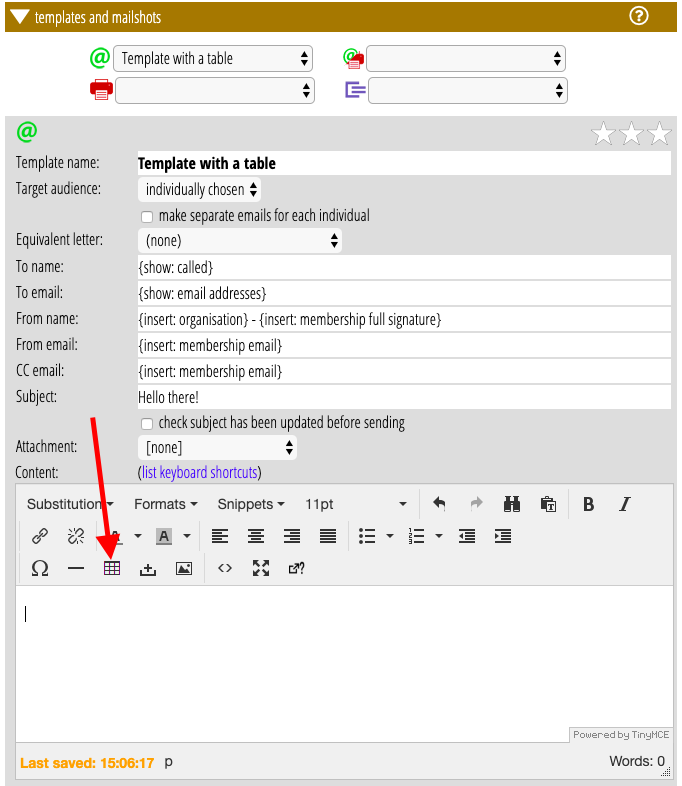
Task: Click the Redo arrow icon
Action: [476, 503]
